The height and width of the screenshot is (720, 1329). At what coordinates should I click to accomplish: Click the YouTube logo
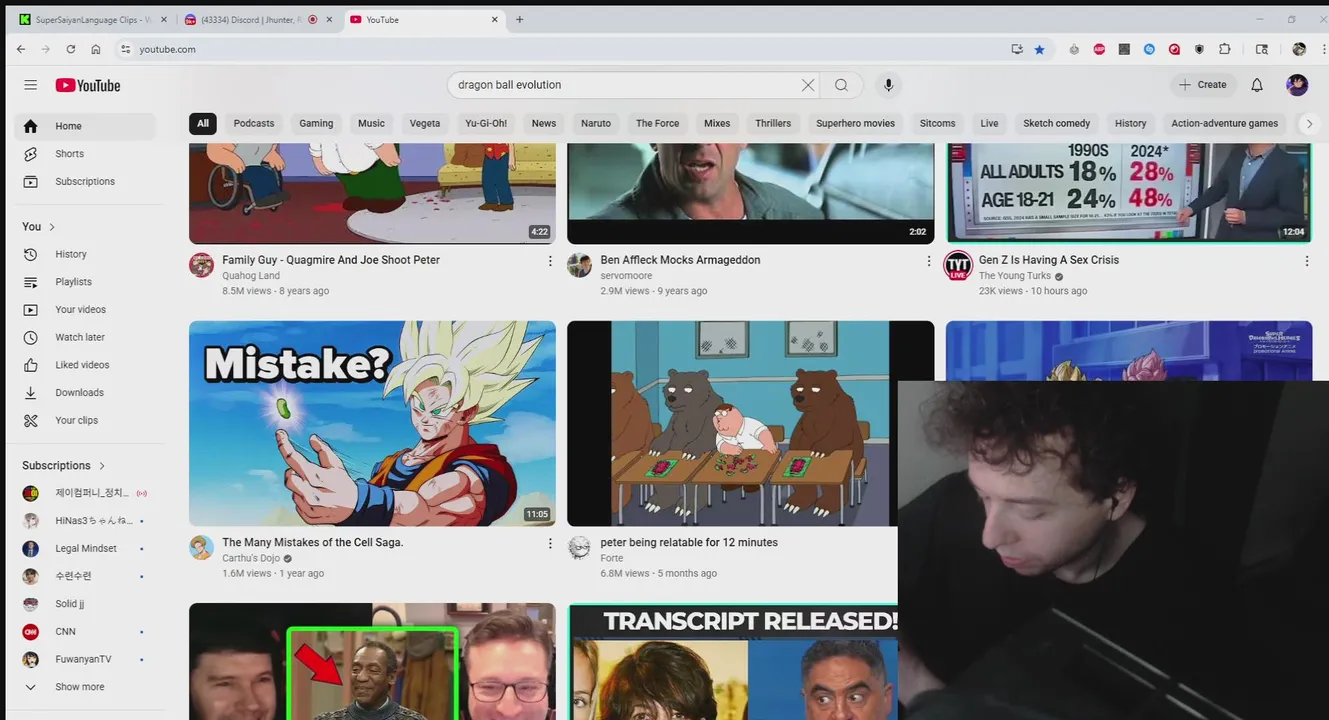(x=88, y=85)
